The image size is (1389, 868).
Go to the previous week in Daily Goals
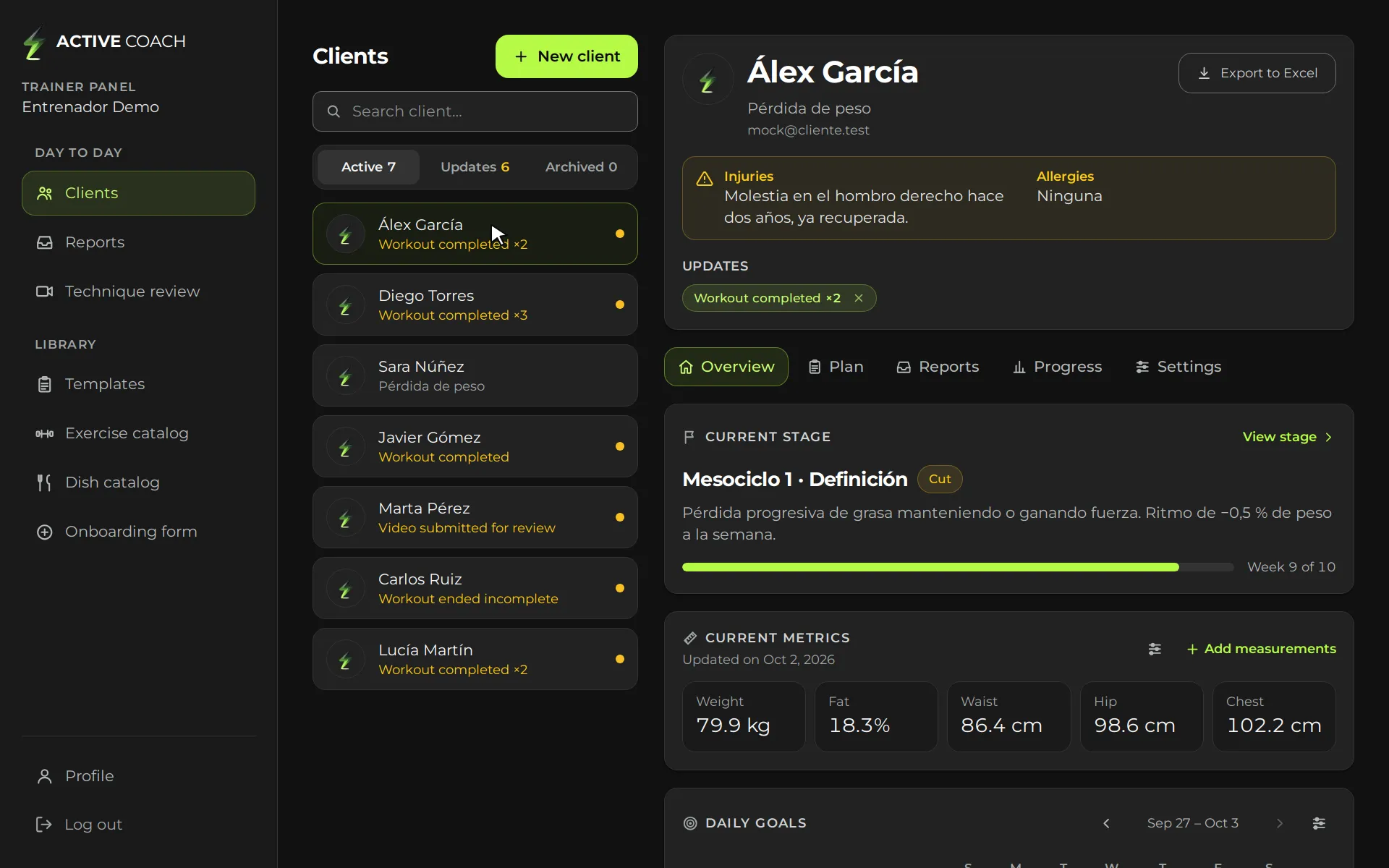[x=1106, y=823]
